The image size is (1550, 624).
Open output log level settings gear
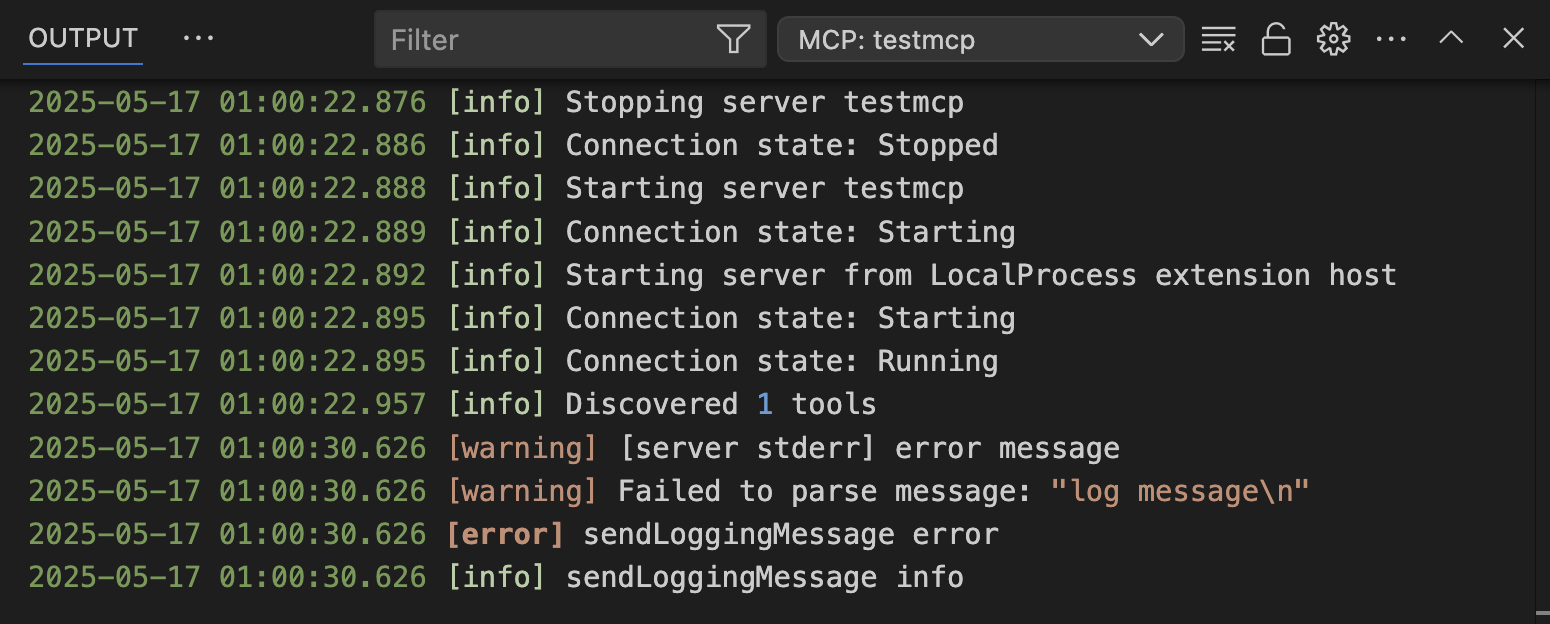coord(1333,40)
